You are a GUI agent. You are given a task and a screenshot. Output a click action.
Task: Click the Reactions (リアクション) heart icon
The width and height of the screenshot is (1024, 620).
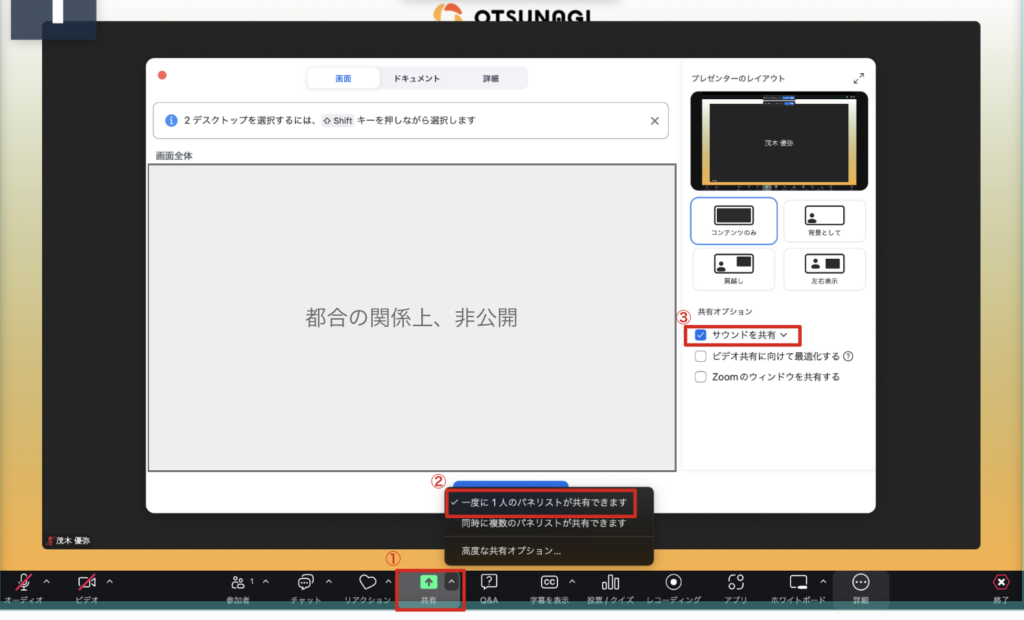(x=367, y=583)
